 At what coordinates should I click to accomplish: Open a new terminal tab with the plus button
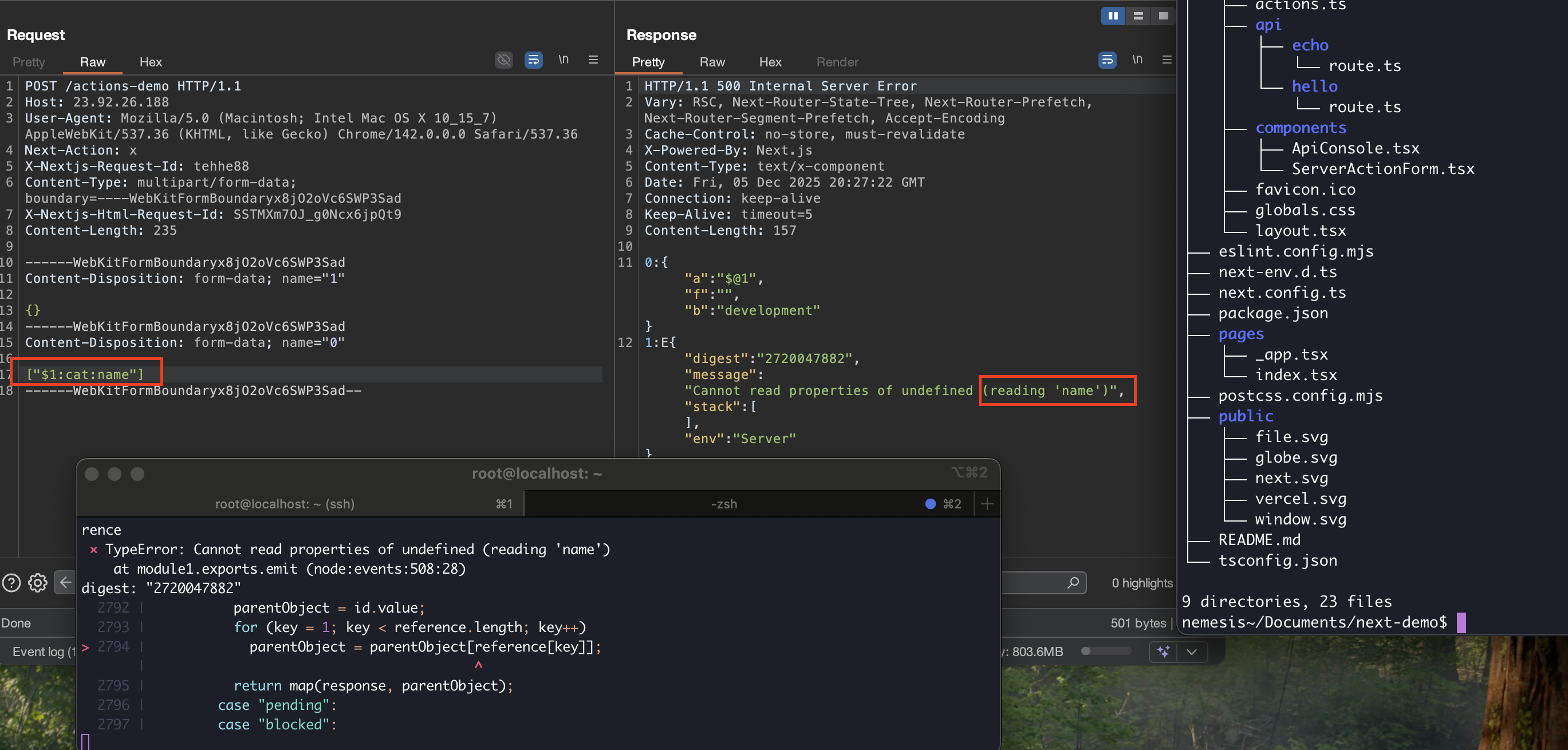987,503
